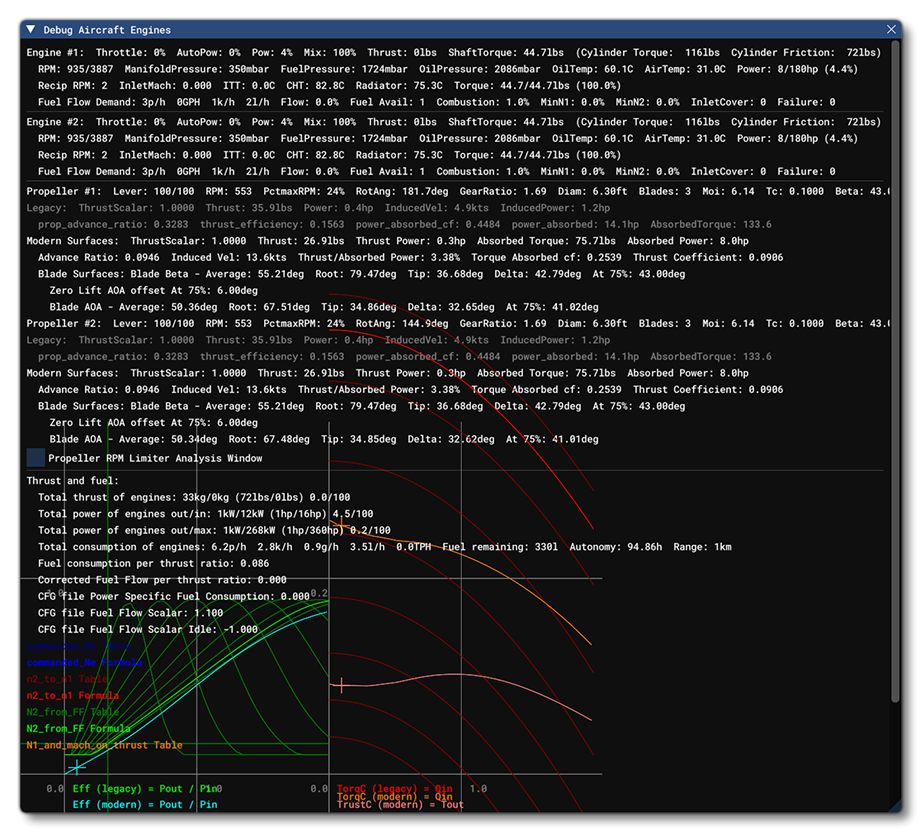
Task: Select the 'Propeller #2:' label
Action: pos(64,323)
